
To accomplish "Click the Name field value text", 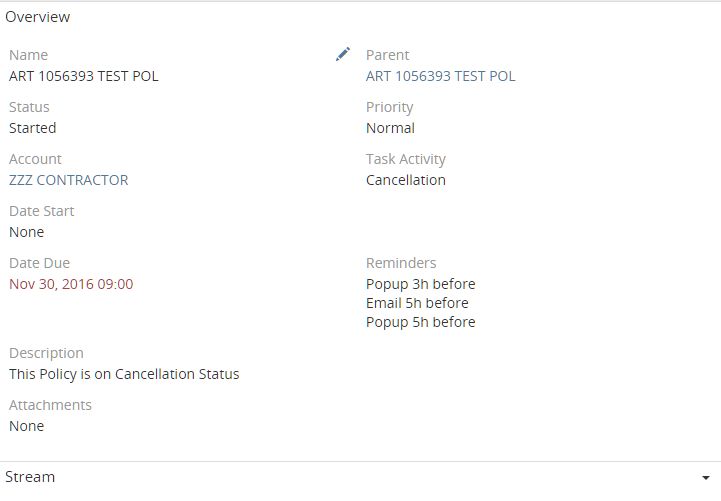I will (x=83, y=76).
